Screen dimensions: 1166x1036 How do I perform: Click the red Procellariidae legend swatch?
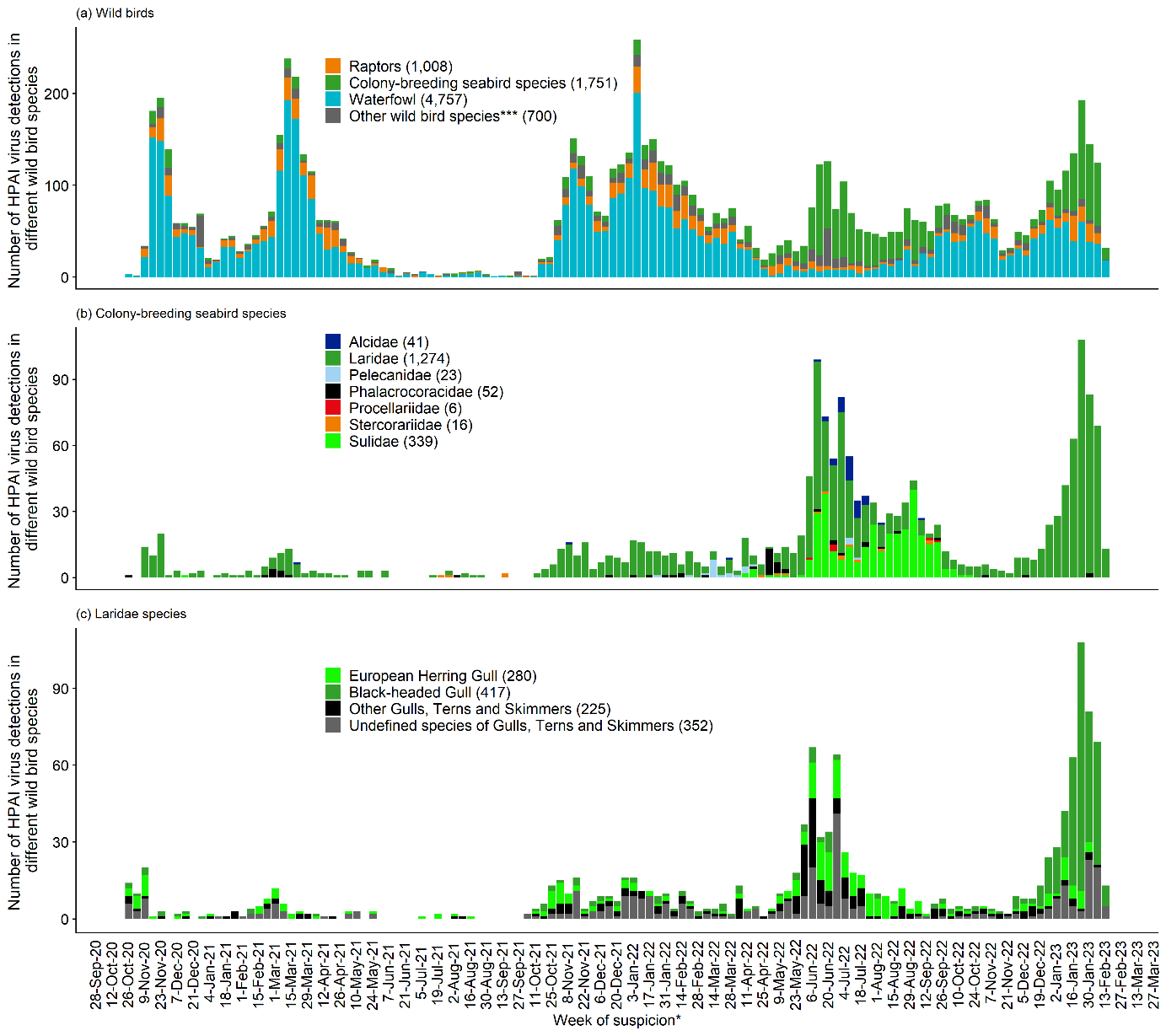(333, 408)
